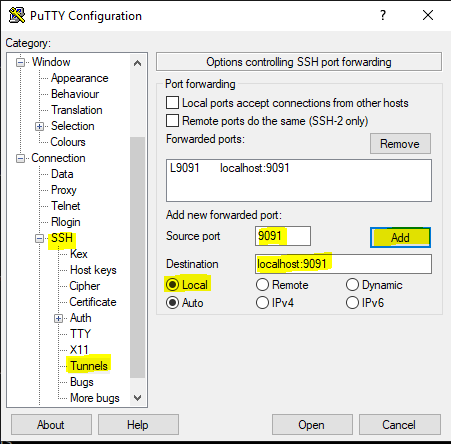
Task: Collapse the Window category node
Action: 21,62
